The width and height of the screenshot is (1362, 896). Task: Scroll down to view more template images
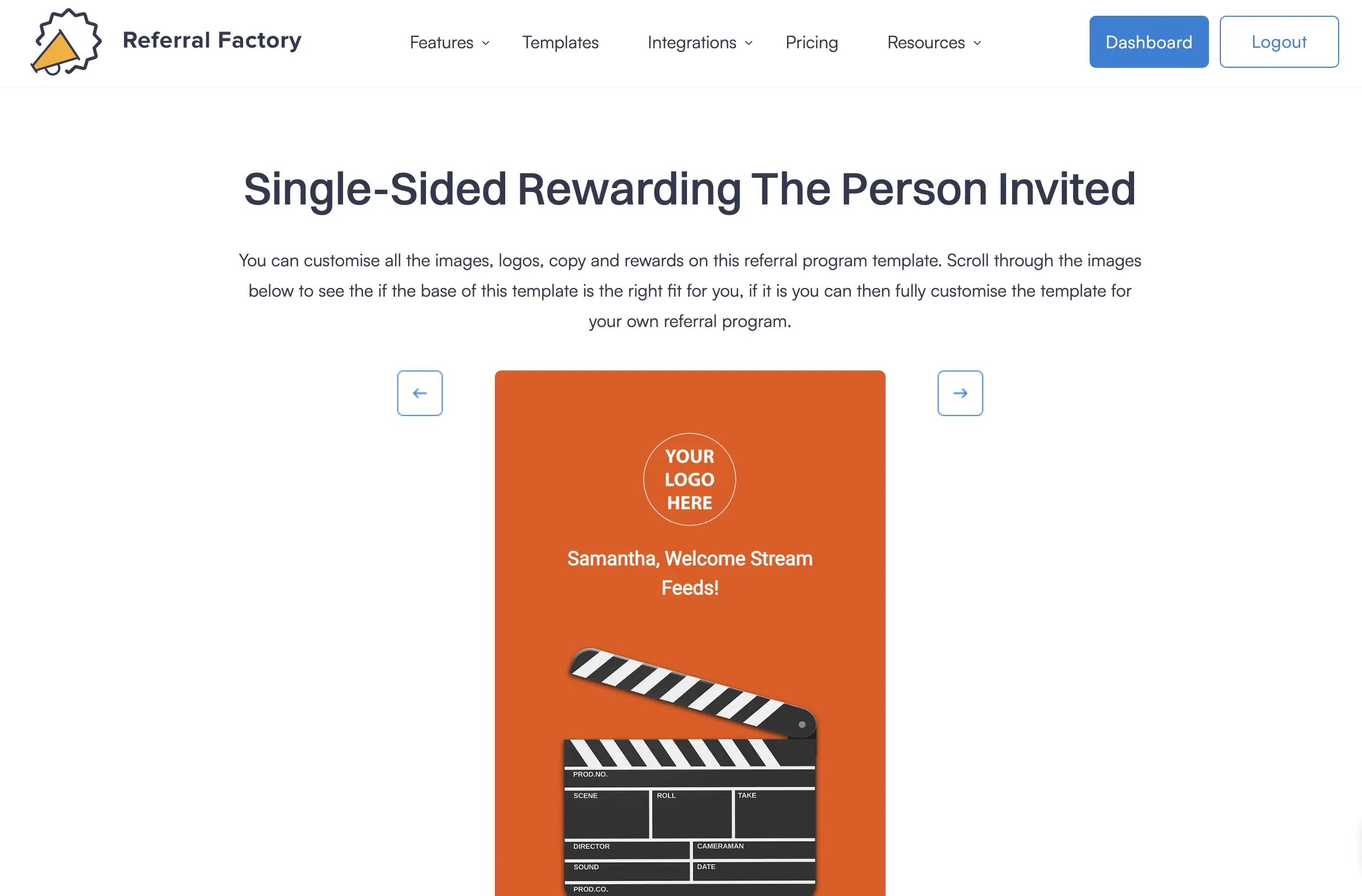pos(960,393)
